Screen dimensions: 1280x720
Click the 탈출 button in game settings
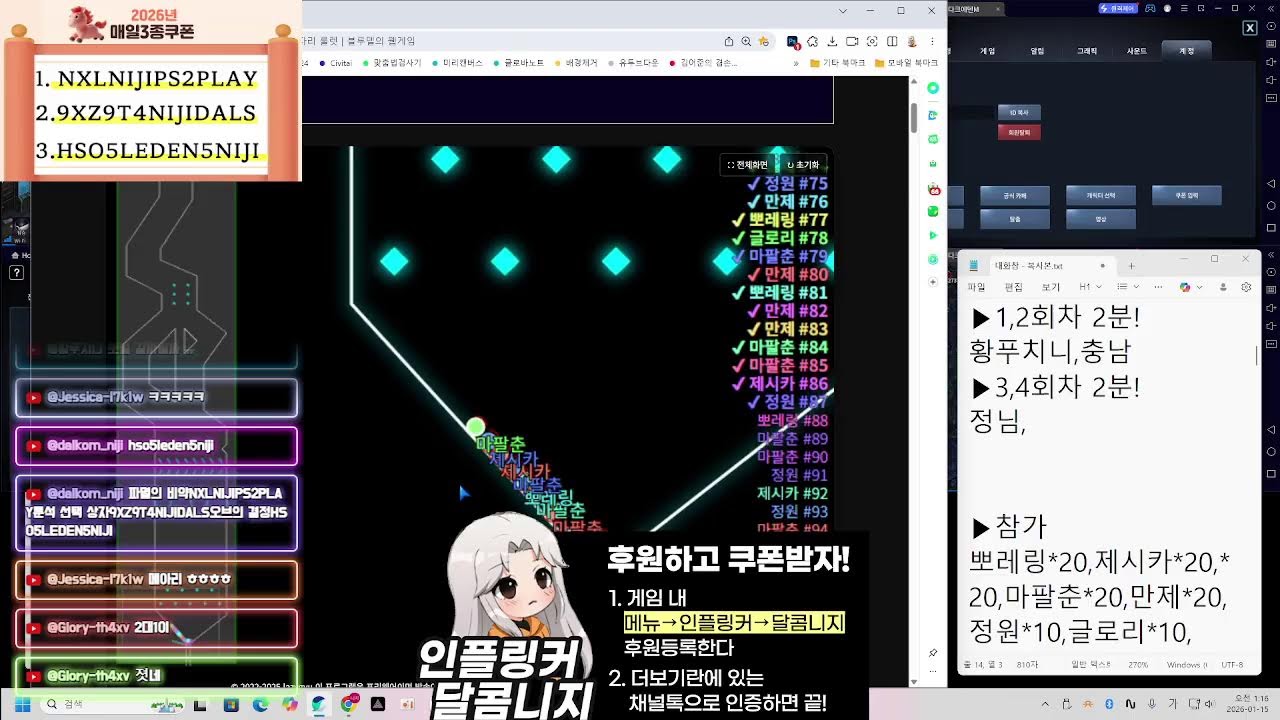coord(1015,219)
